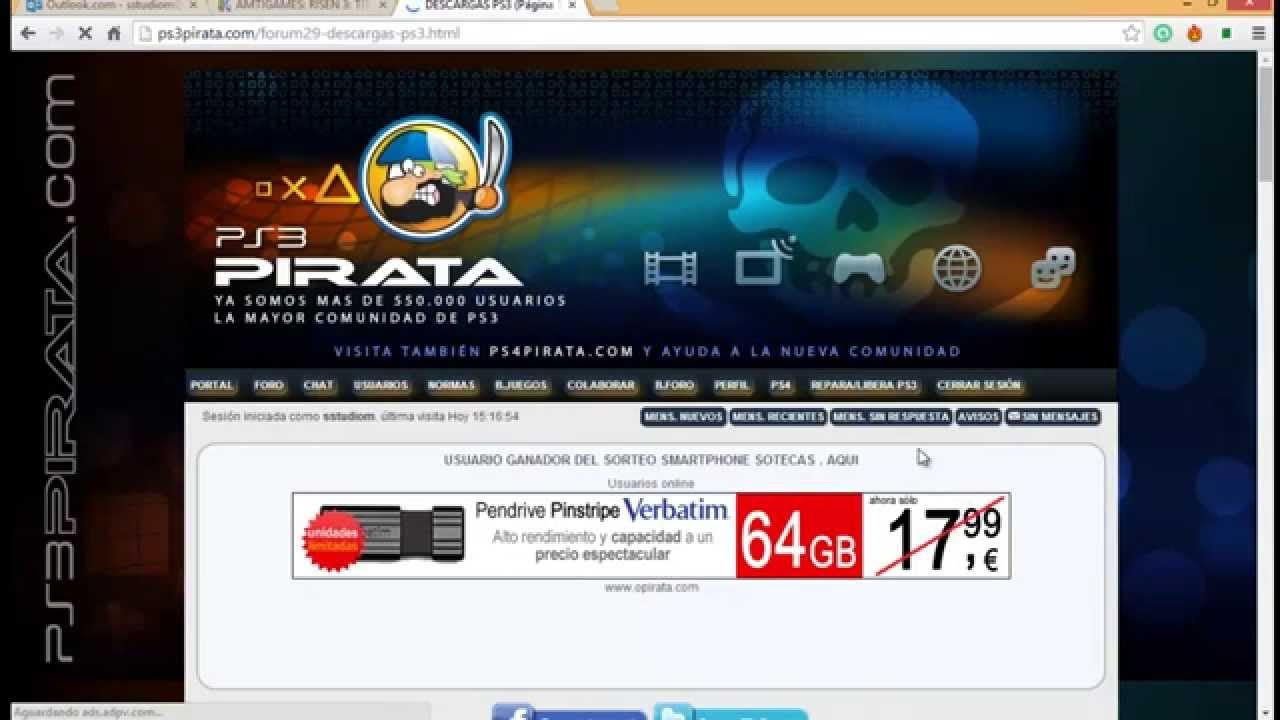
Task: Click the www.opirata.com link
Action: [x=651, y=588]
